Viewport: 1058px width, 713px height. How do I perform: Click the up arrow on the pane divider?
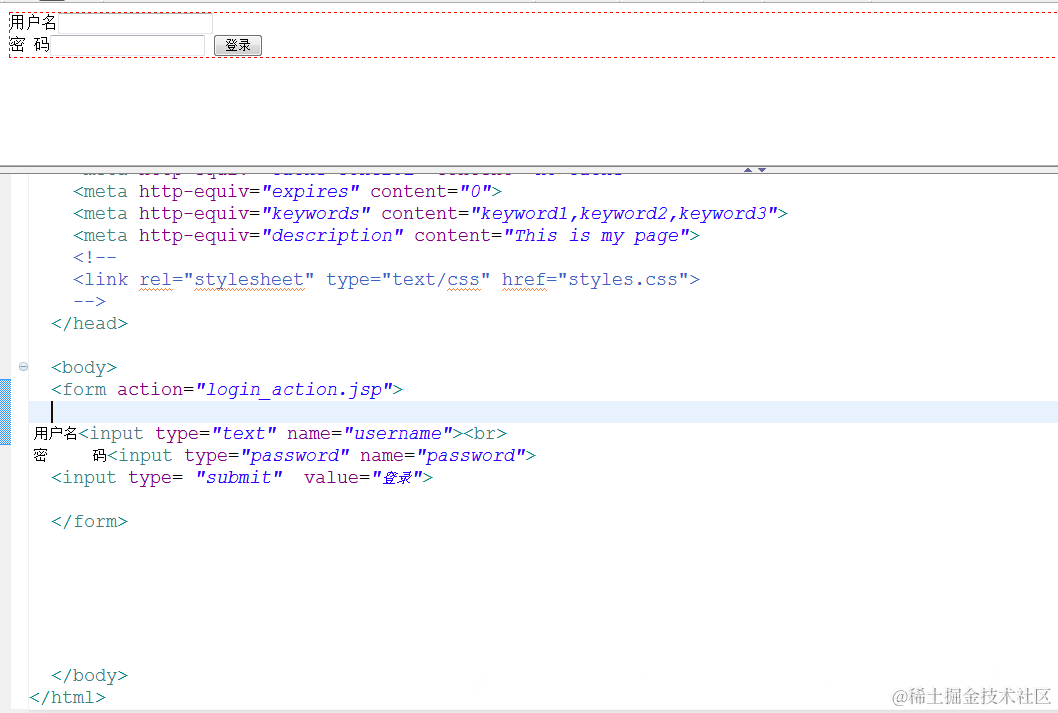pyautogui.click(x=748, y=170)
